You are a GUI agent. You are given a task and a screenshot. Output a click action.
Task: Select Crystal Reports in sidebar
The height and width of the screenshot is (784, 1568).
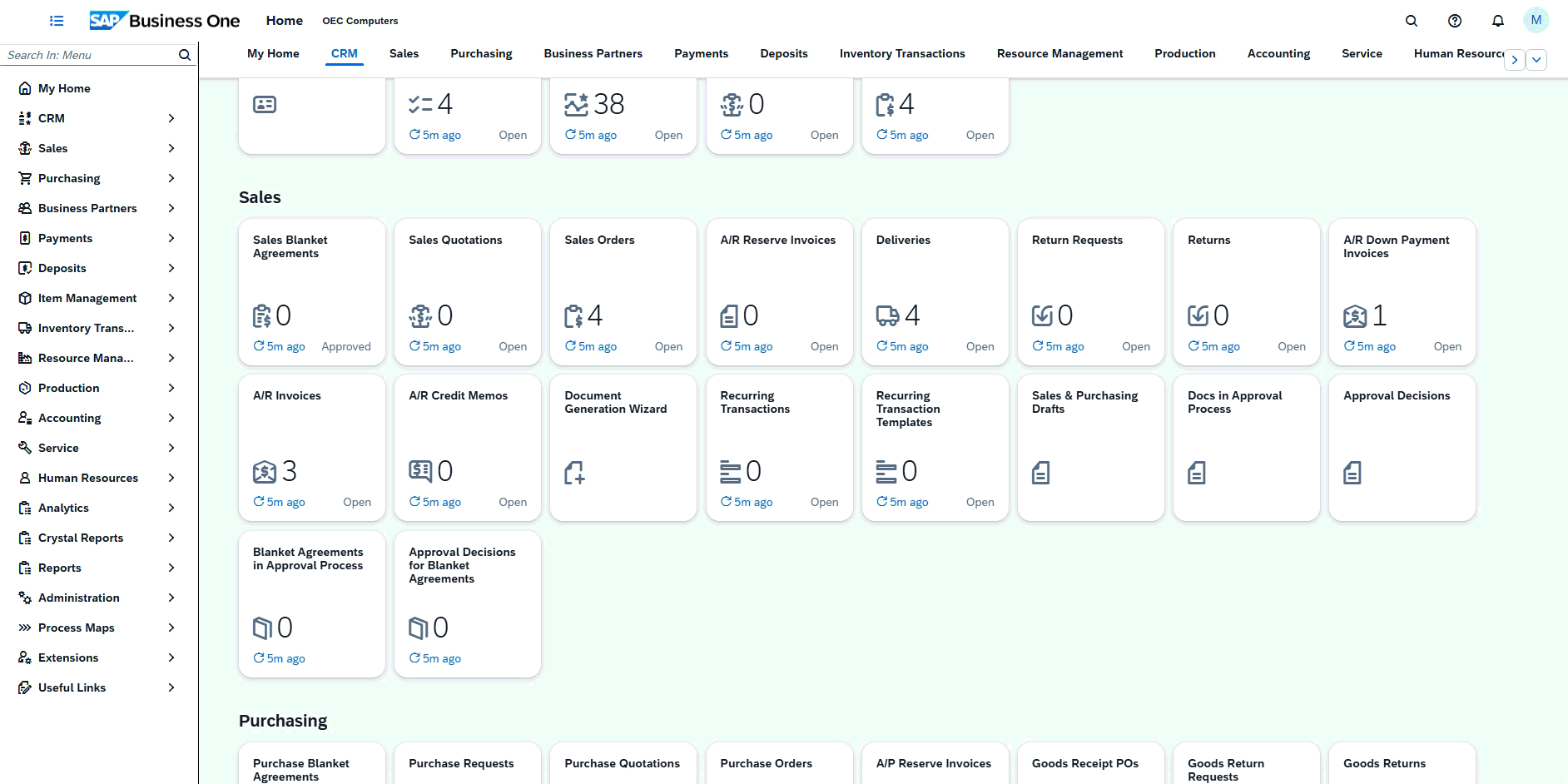(x=81, y=538)
